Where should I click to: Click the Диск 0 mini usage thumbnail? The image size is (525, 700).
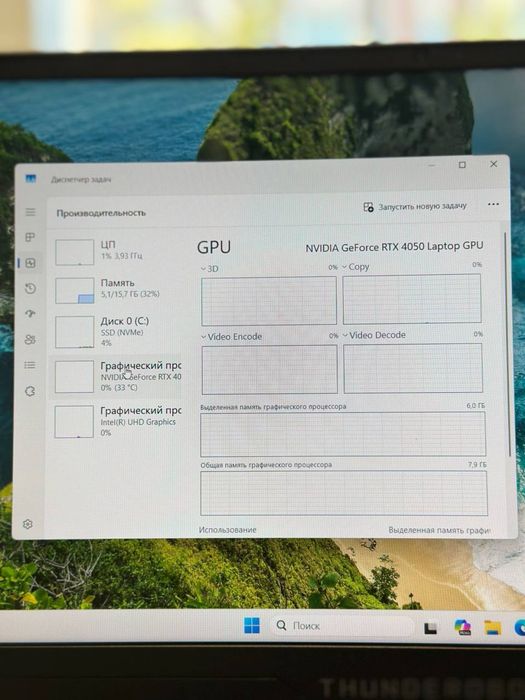[x=75, y=332]
